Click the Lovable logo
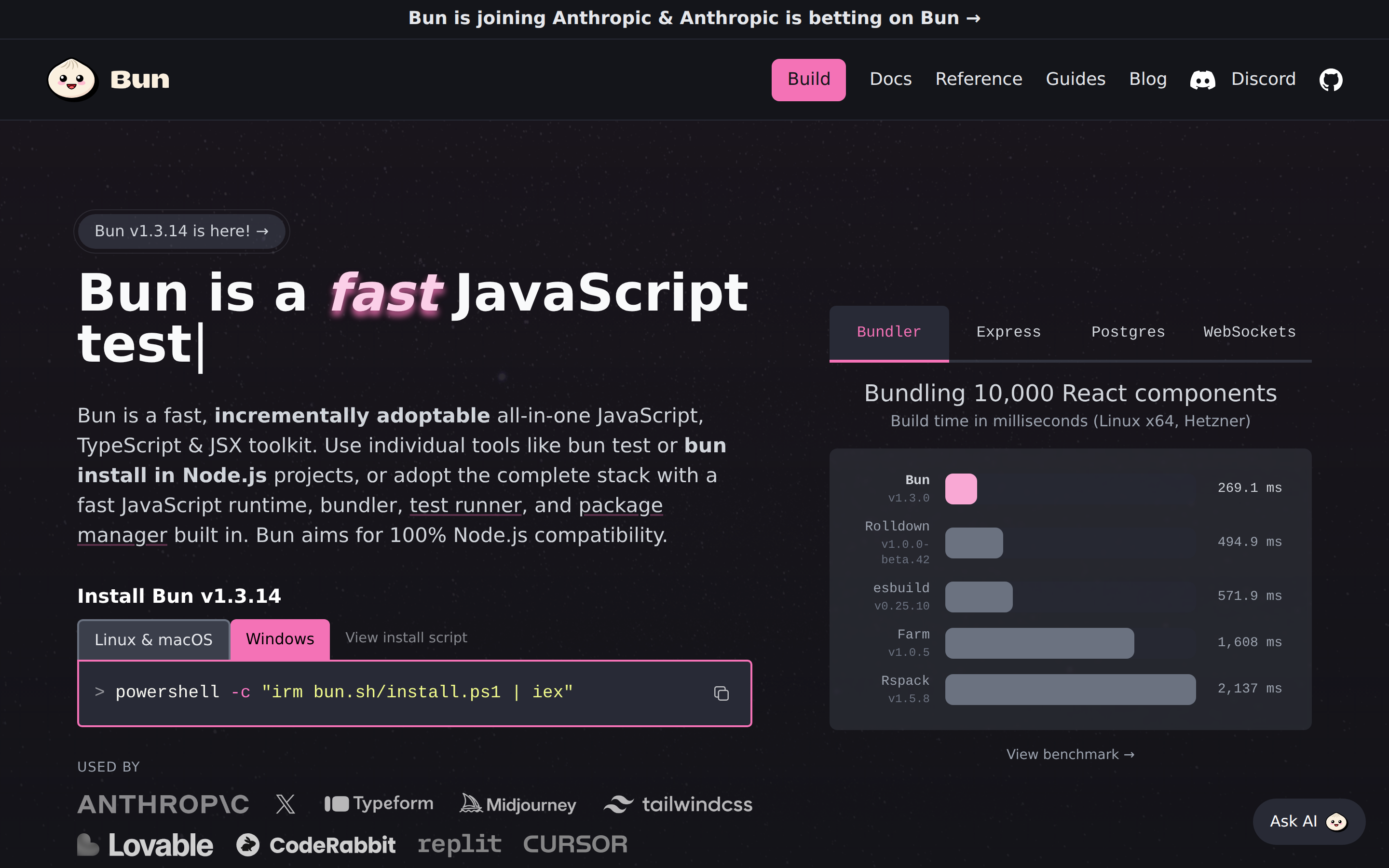The image size is (1389, 868). [x=145, y=844]
